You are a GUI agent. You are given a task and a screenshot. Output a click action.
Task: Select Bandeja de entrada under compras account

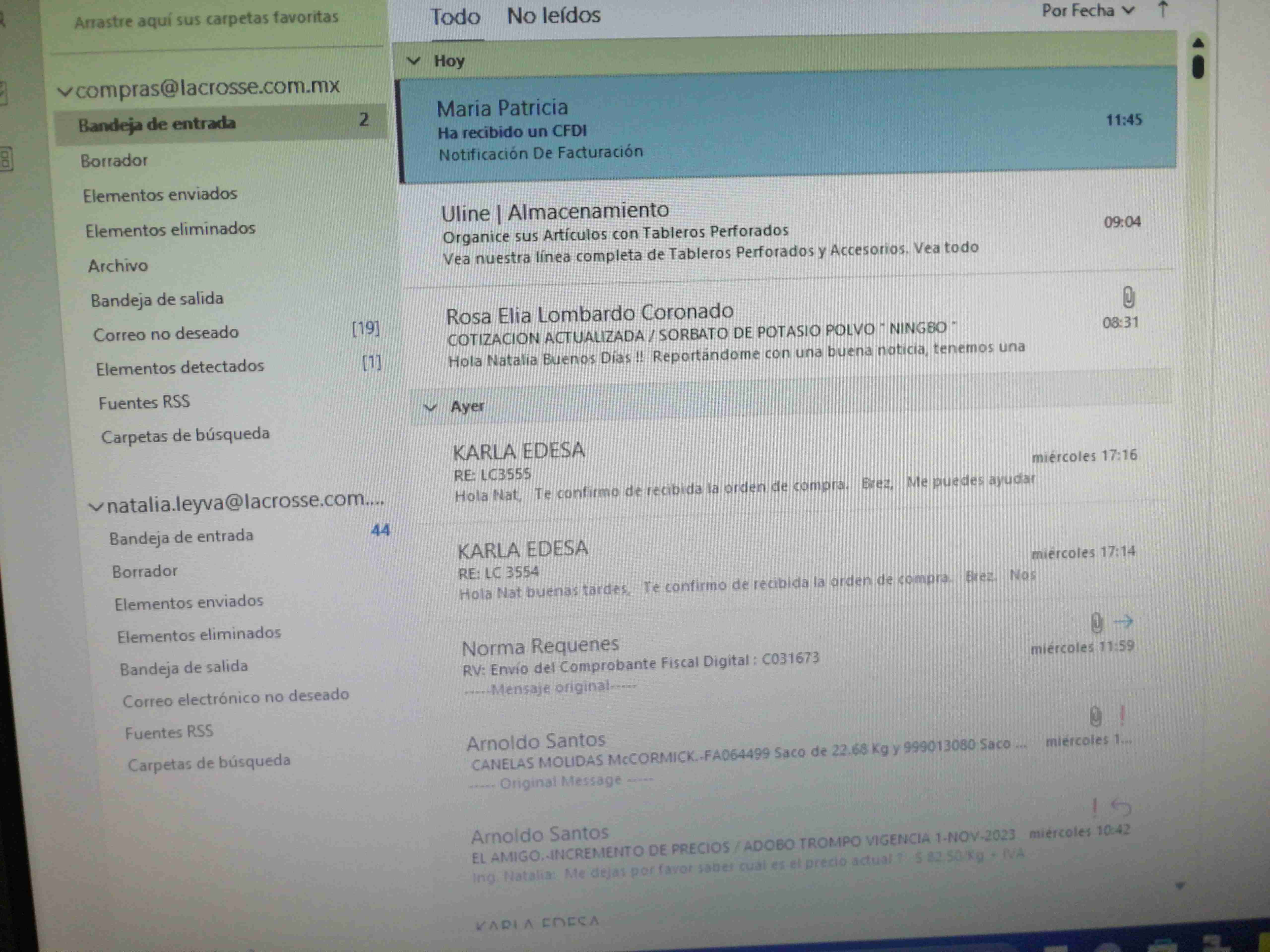click(221, 123)
